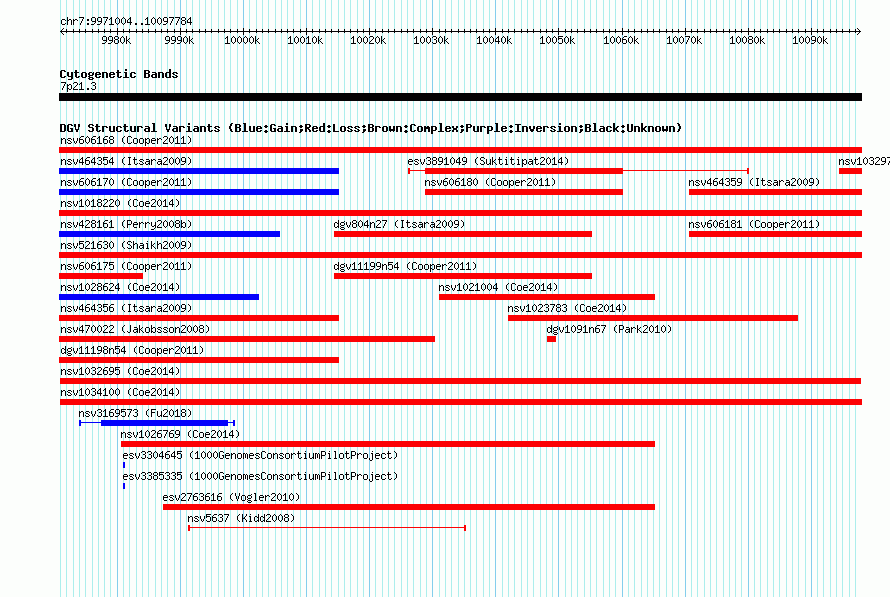Click the 7p21.3 band label
The width and height of the screenshot is (890, 597).
[x=78, y=86]
